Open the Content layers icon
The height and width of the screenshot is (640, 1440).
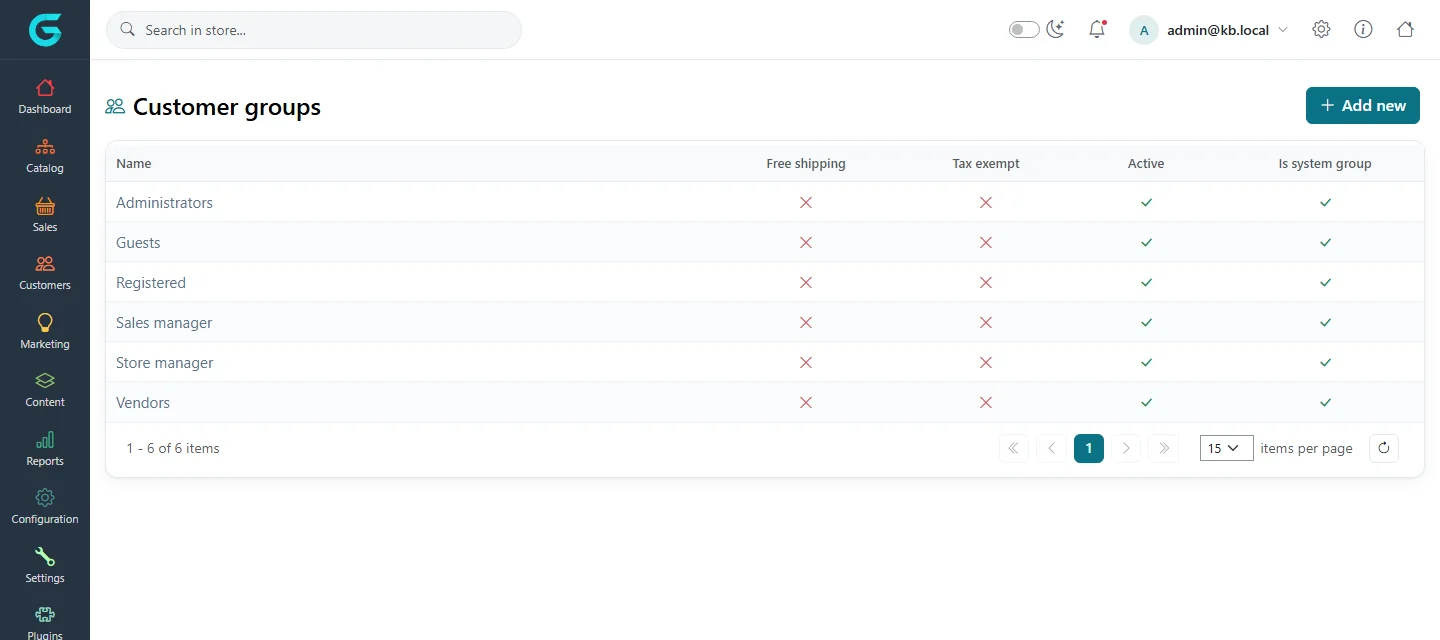coord(45,381)
